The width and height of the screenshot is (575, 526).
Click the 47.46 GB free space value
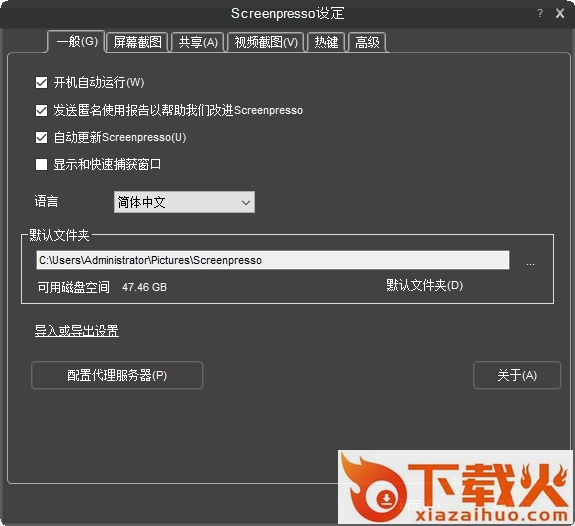pyautogui.click(x=144, y=287)
